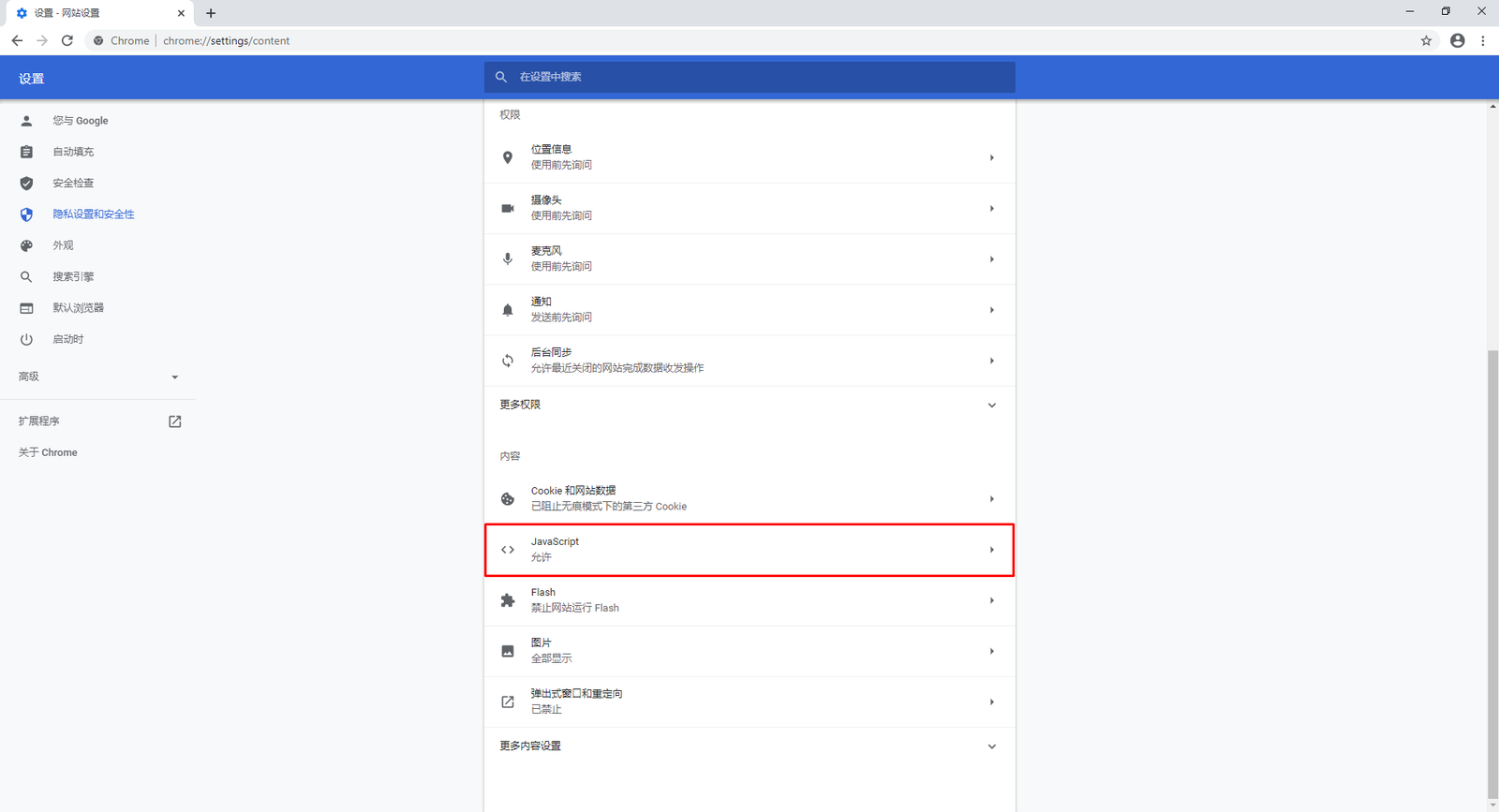The width and height of the screenshot is (1499, 812).
Task: Open the Chrome profile avatar icon
Action: [1457, 41]
